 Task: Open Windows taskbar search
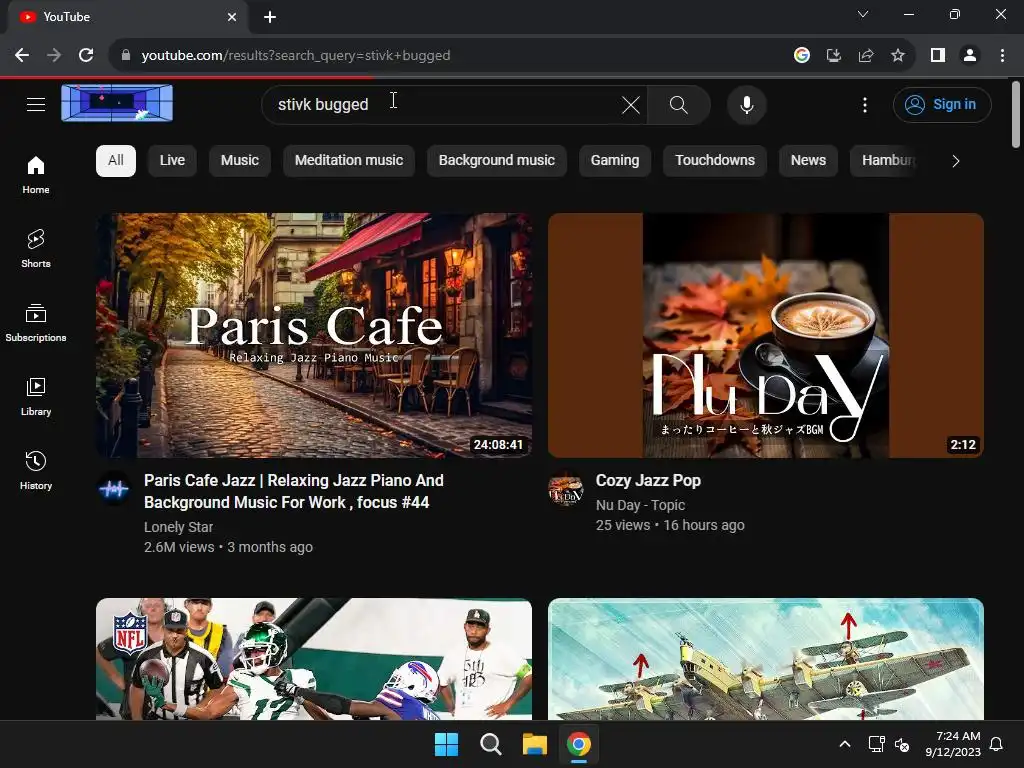(x=490, y=744)
